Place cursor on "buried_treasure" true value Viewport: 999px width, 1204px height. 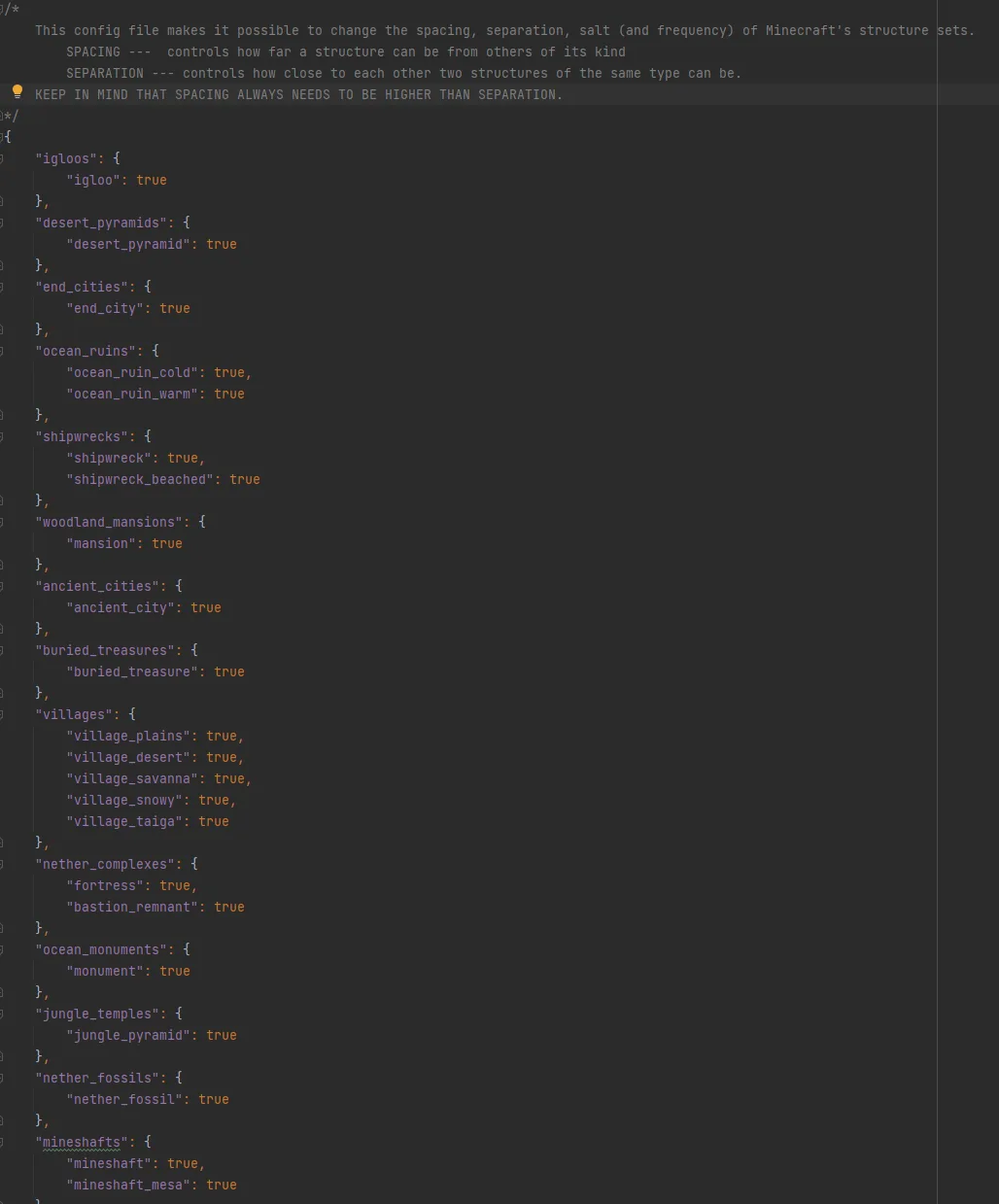(228, 671)
